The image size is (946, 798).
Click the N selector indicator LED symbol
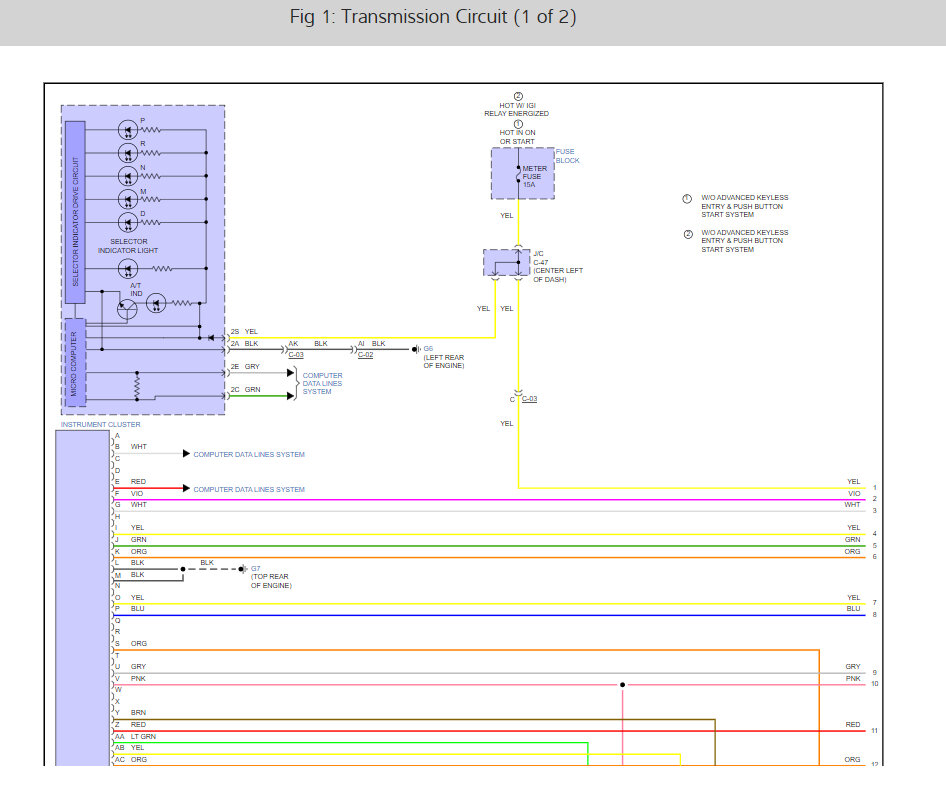pyautogui.click(x=127, y=176)
